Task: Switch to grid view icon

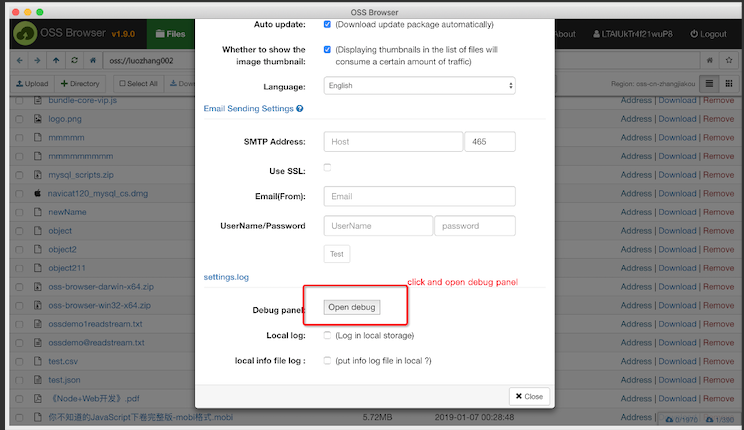Action: [x=729, y=84]
